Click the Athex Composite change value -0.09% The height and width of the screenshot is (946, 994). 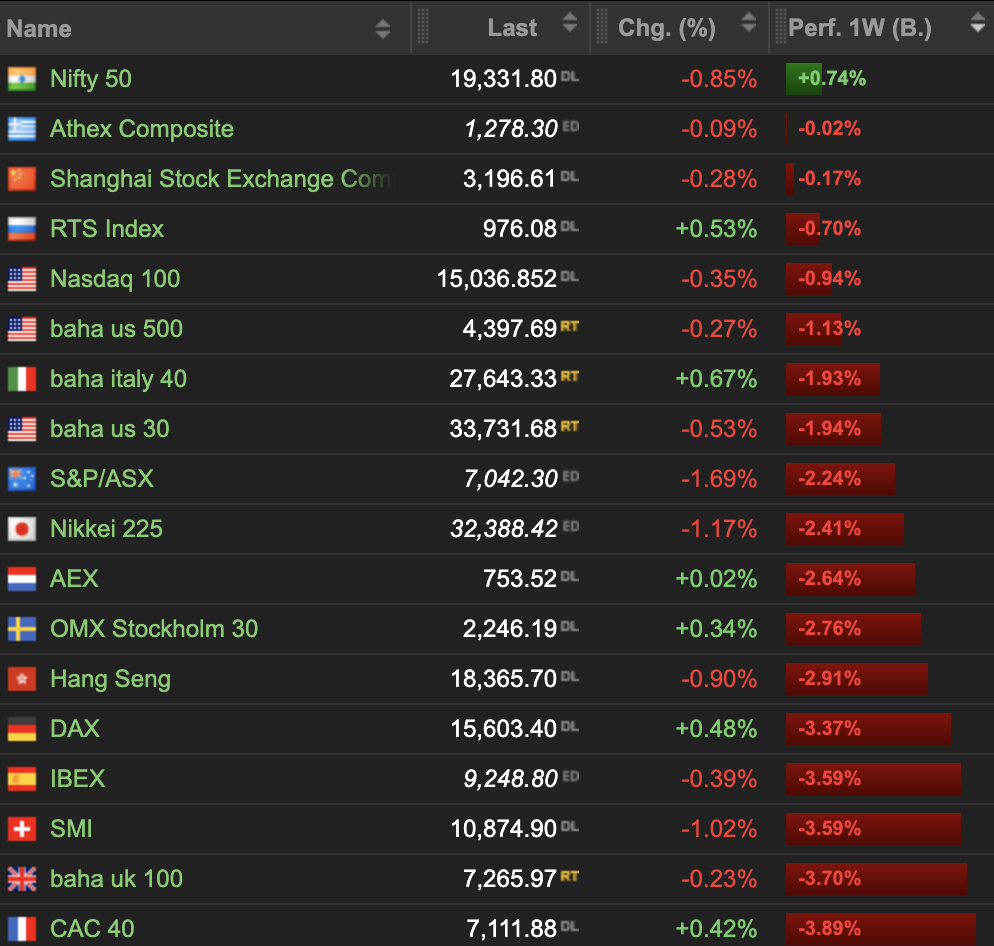pos(719,129)
